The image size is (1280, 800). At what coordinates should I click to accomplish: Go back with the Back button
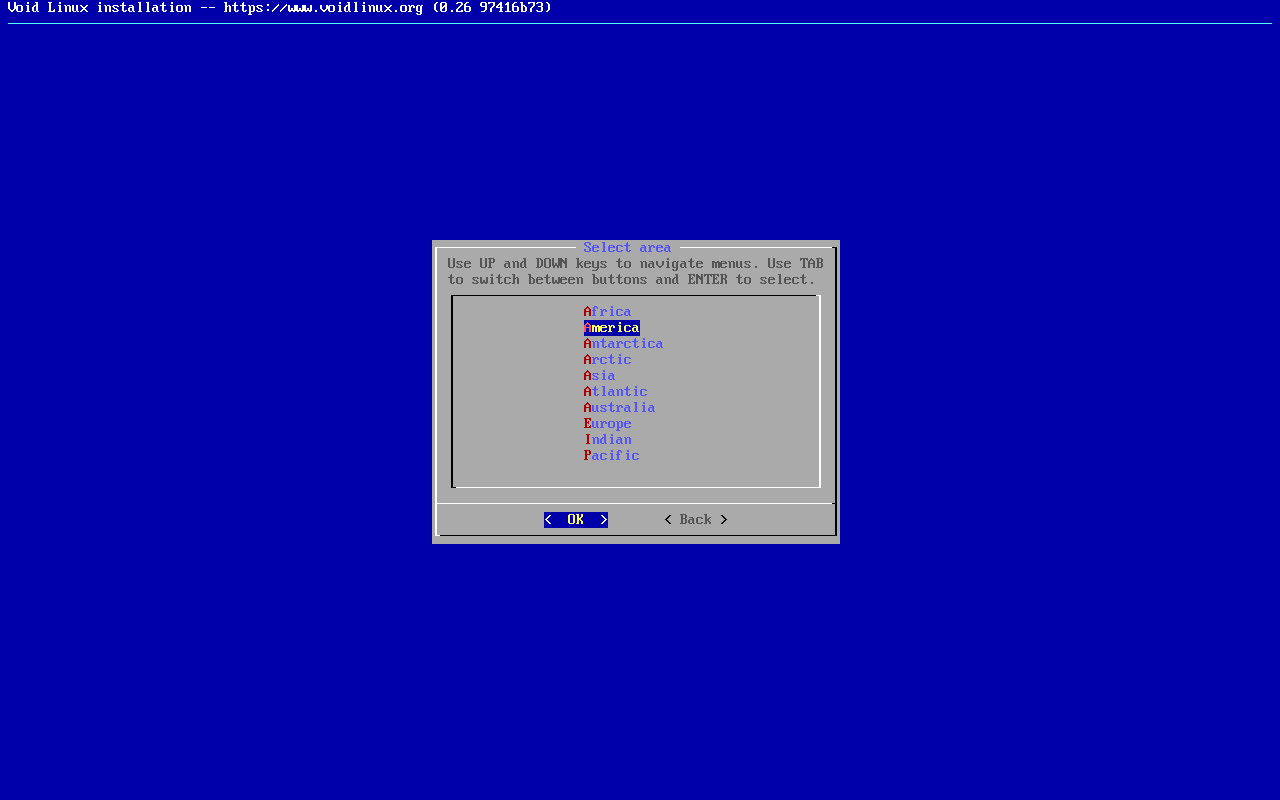tap(696, 520)
